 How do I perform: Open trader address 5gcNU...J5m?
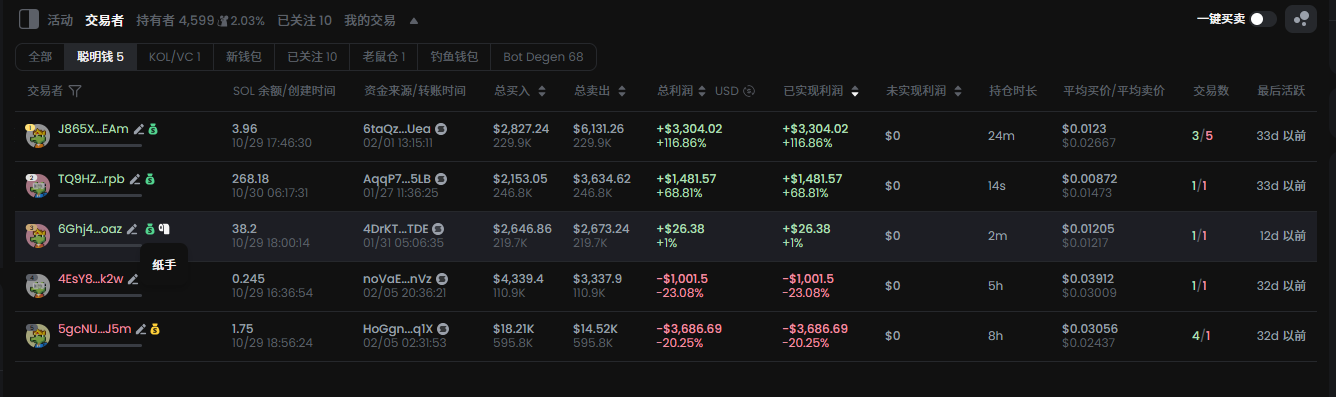pos(94,329)
